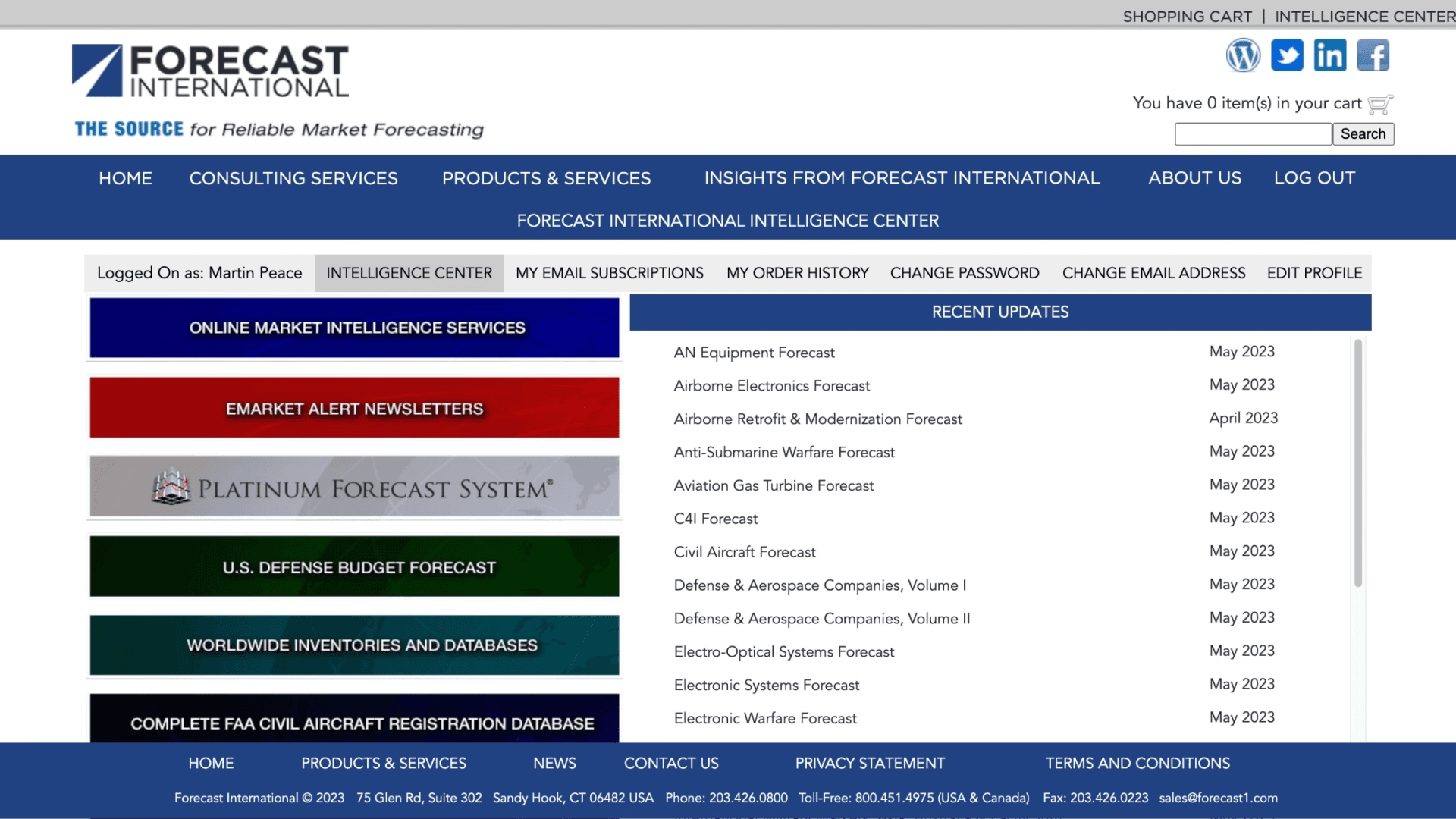
Task: Click the RECENT UPDATES header
Action: pos(1000,312)
